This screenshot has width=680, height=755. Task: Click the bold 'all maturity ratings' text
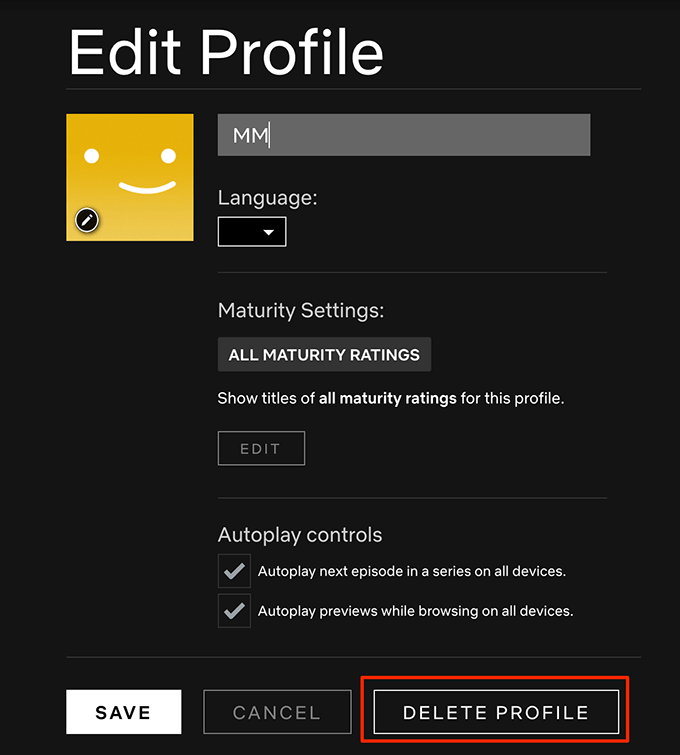tap(388, 398)
